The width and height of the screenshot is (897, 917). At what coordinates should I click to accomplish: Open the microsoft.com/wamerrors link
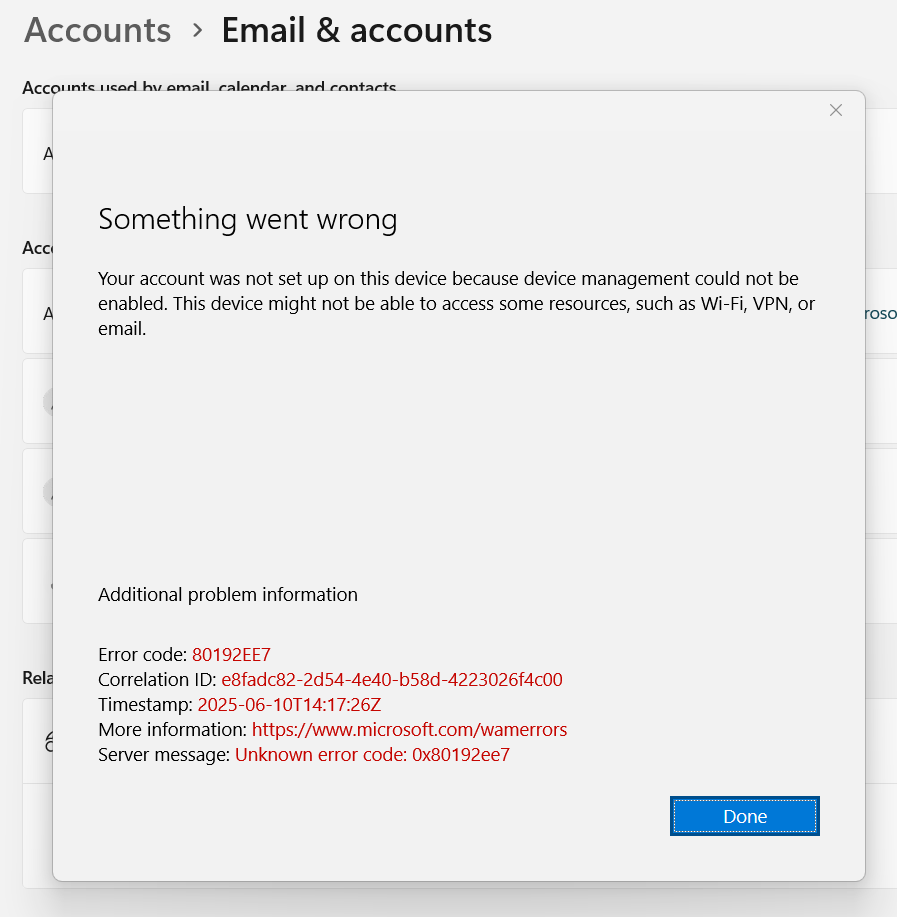[409, 729]
